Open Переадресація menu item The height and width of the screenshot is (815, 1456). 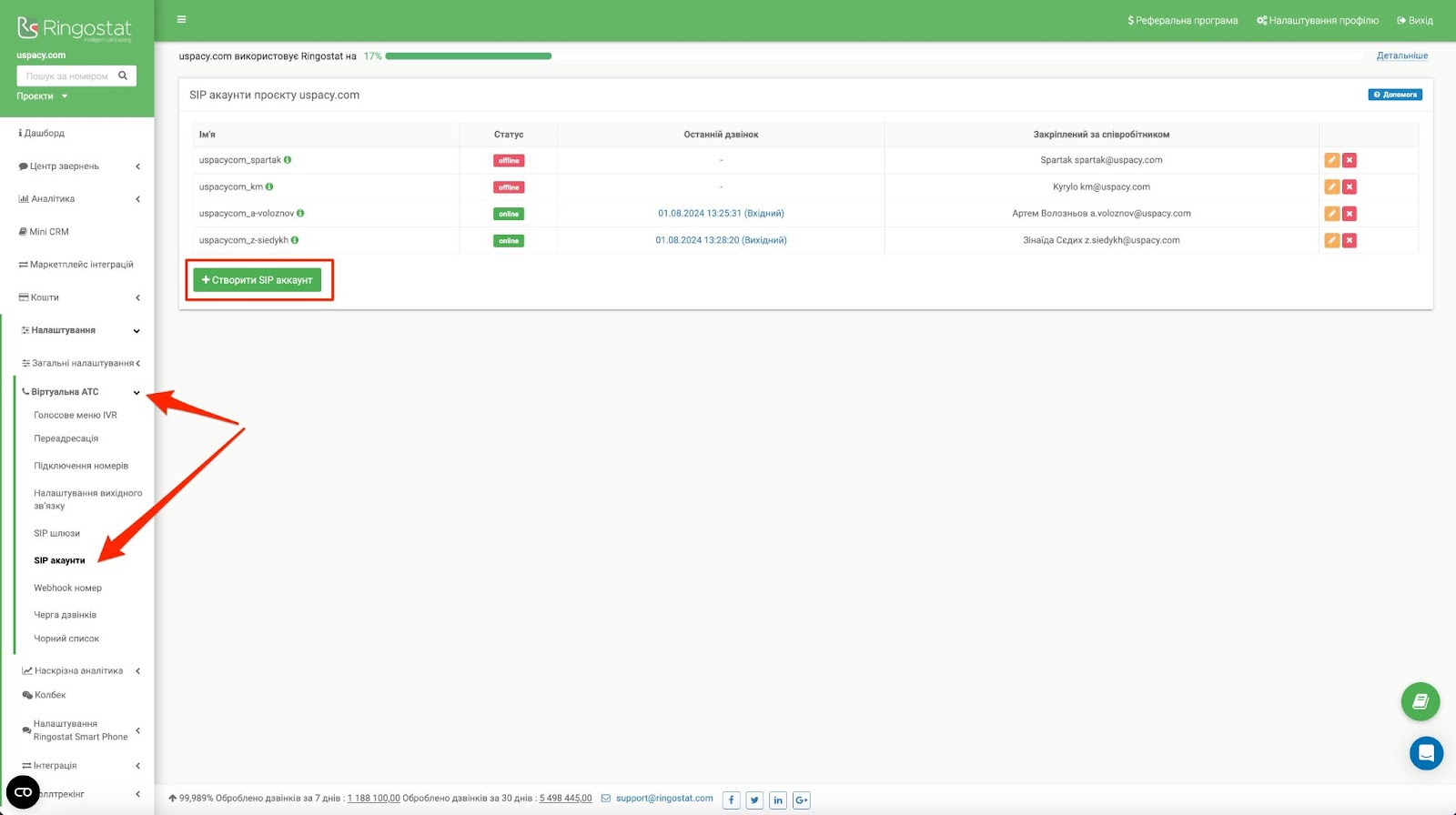tap(66, 438)
